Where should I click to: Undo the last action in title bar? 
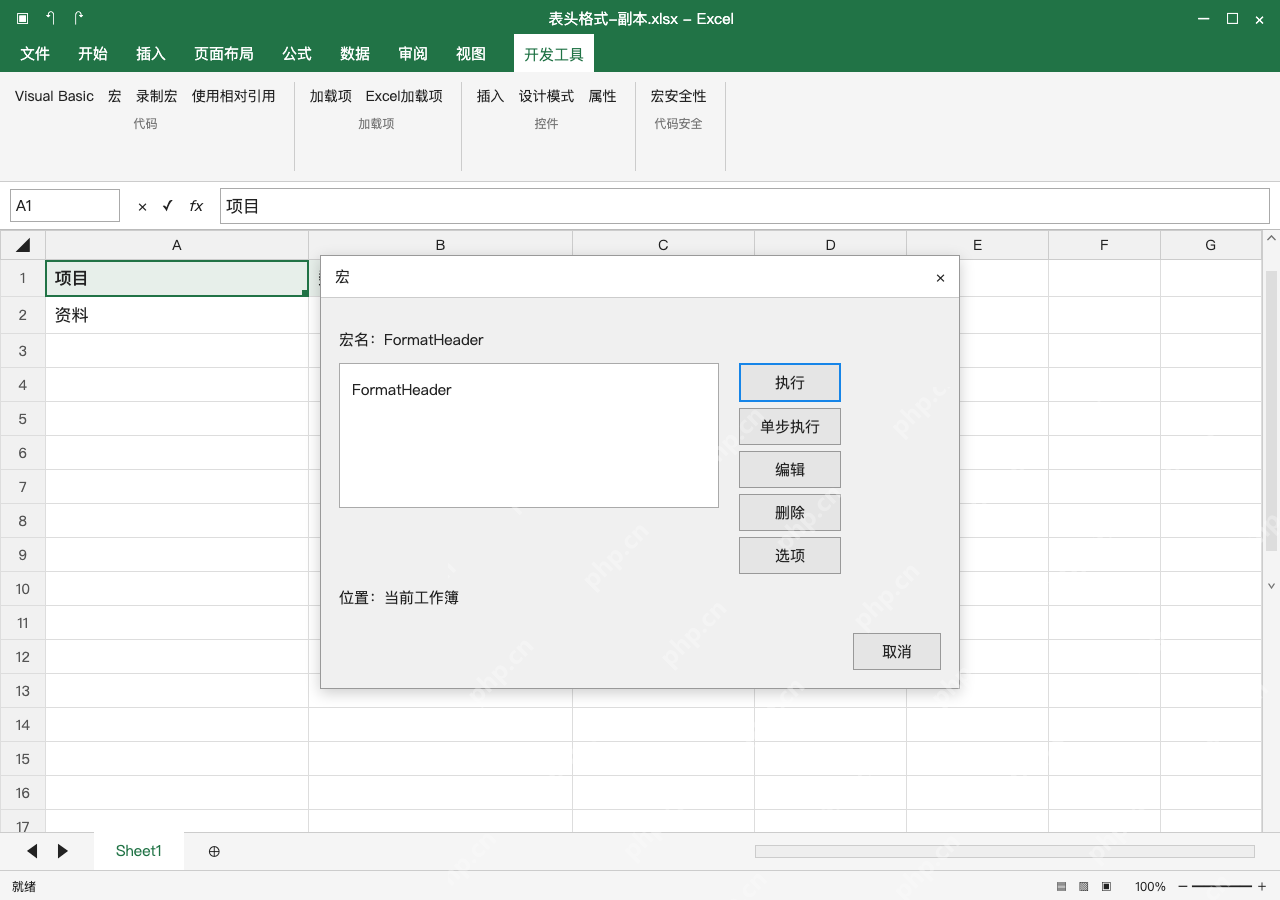click(x=51, y=18)
